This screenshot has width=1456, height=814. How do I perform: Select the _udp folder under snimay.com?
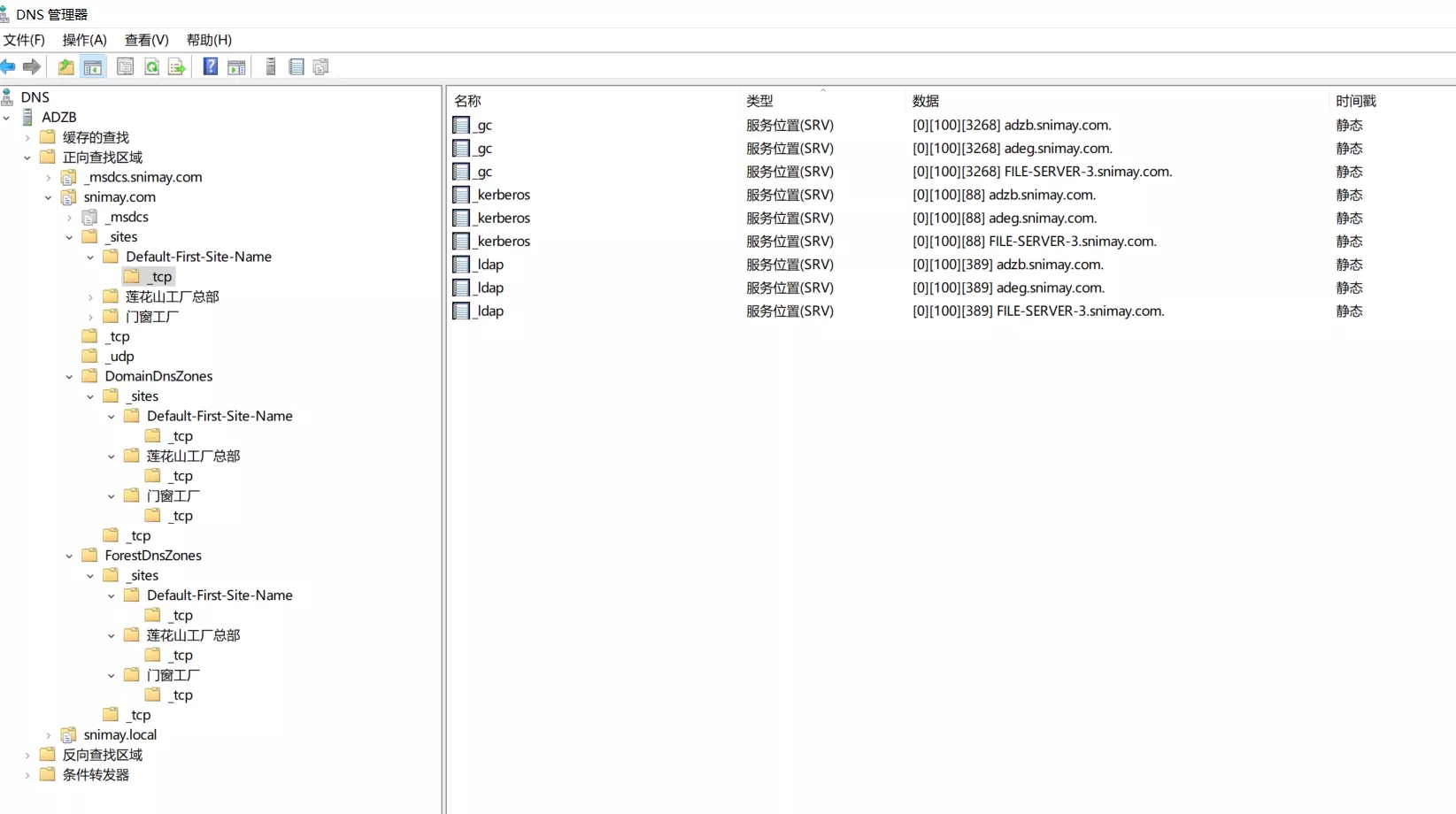click(120, 357)
